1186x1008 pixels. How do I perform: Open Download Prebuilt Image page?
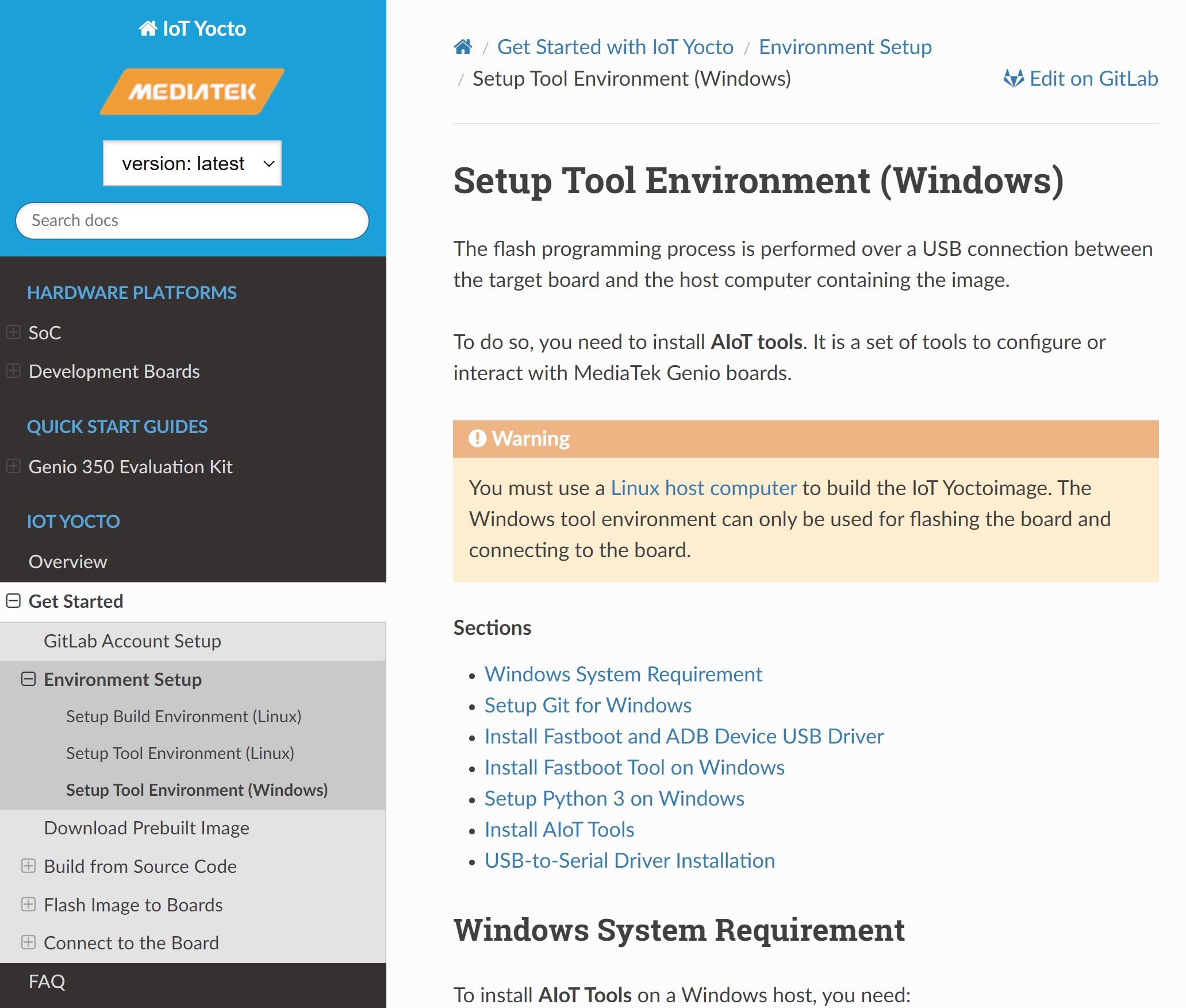click(x=147, y=827)
